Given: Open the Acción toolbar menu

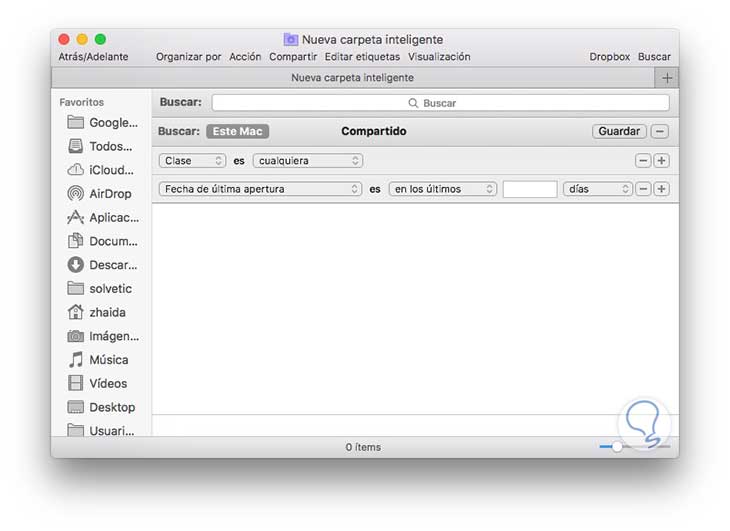Looking at the screenshot, I should point(245,57).
